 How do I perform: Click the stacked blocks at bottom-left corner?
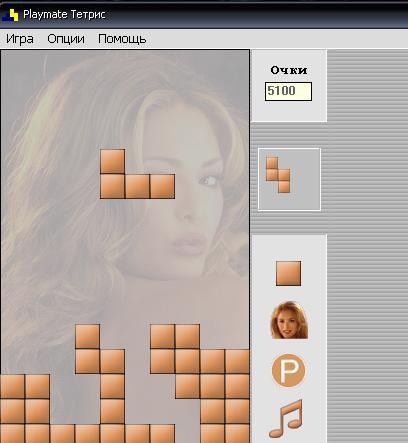pos(25,408)
